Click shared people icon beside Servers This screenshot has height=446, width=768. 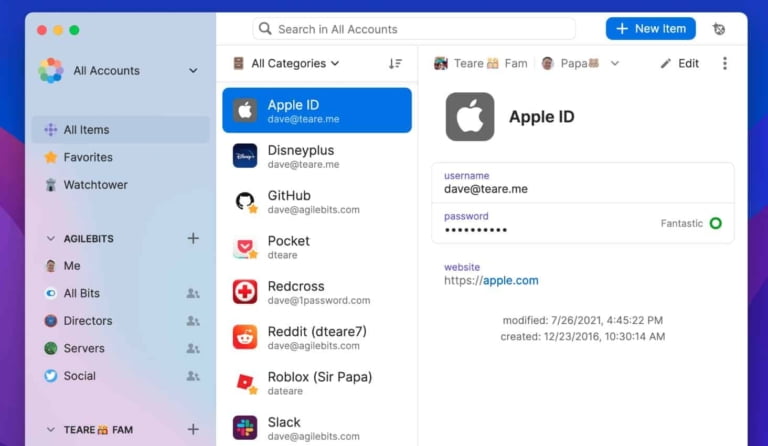pyautogui.click(x=193, y=348)
